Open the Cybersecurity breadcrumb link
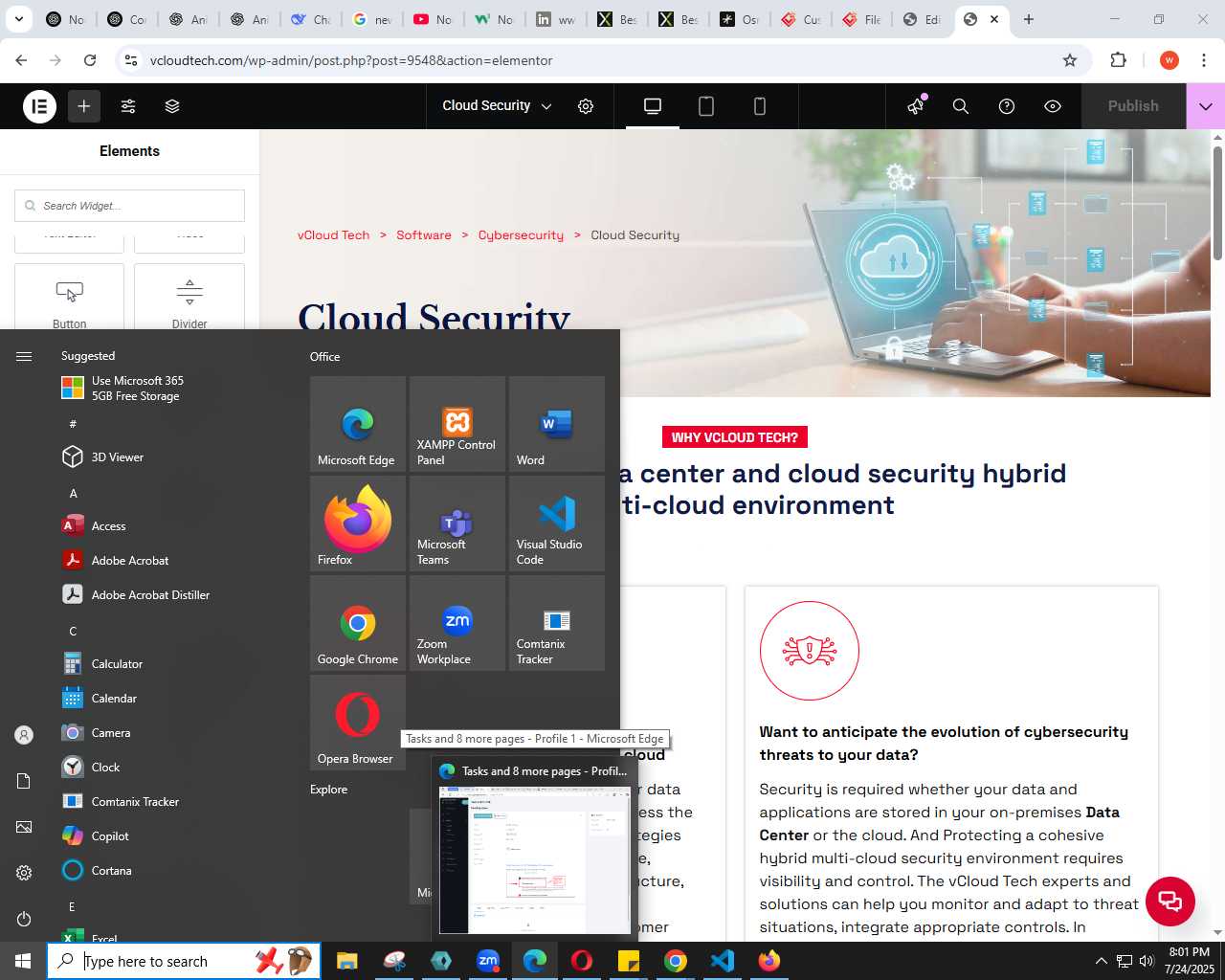 521,235
